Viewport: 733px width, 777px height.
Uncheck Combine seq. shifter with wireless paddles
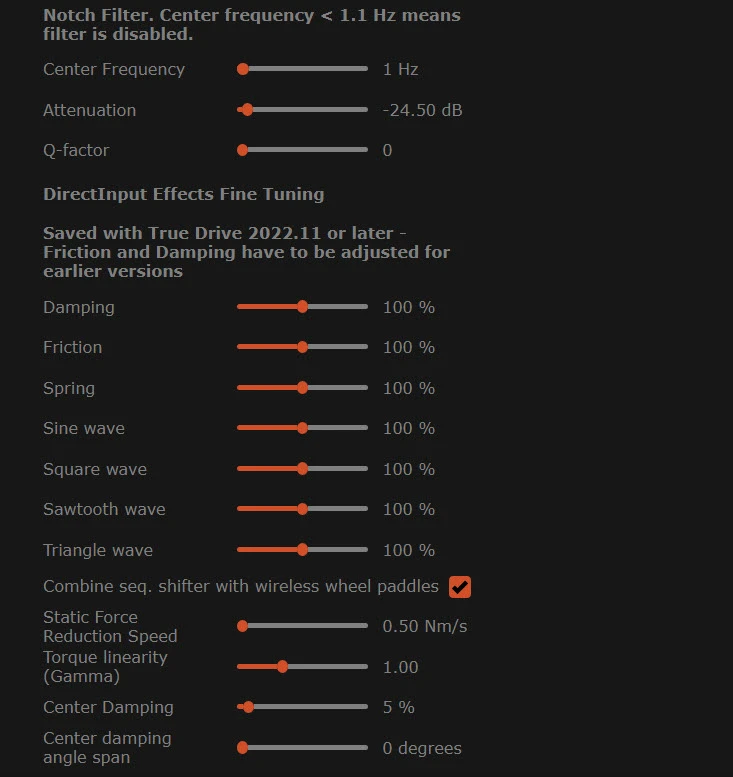460,587
